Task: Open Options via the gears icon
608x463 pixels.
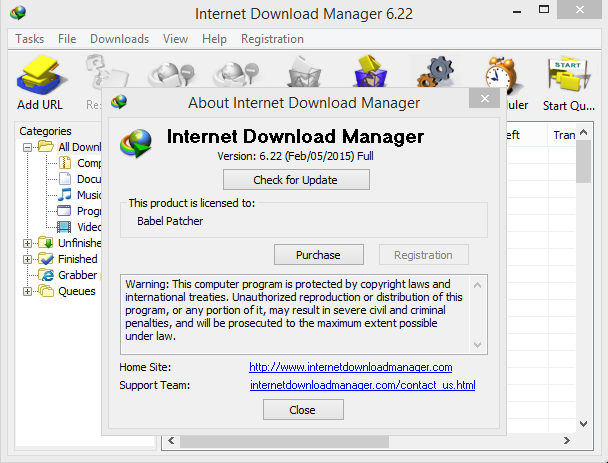Action: click(435, 71)
